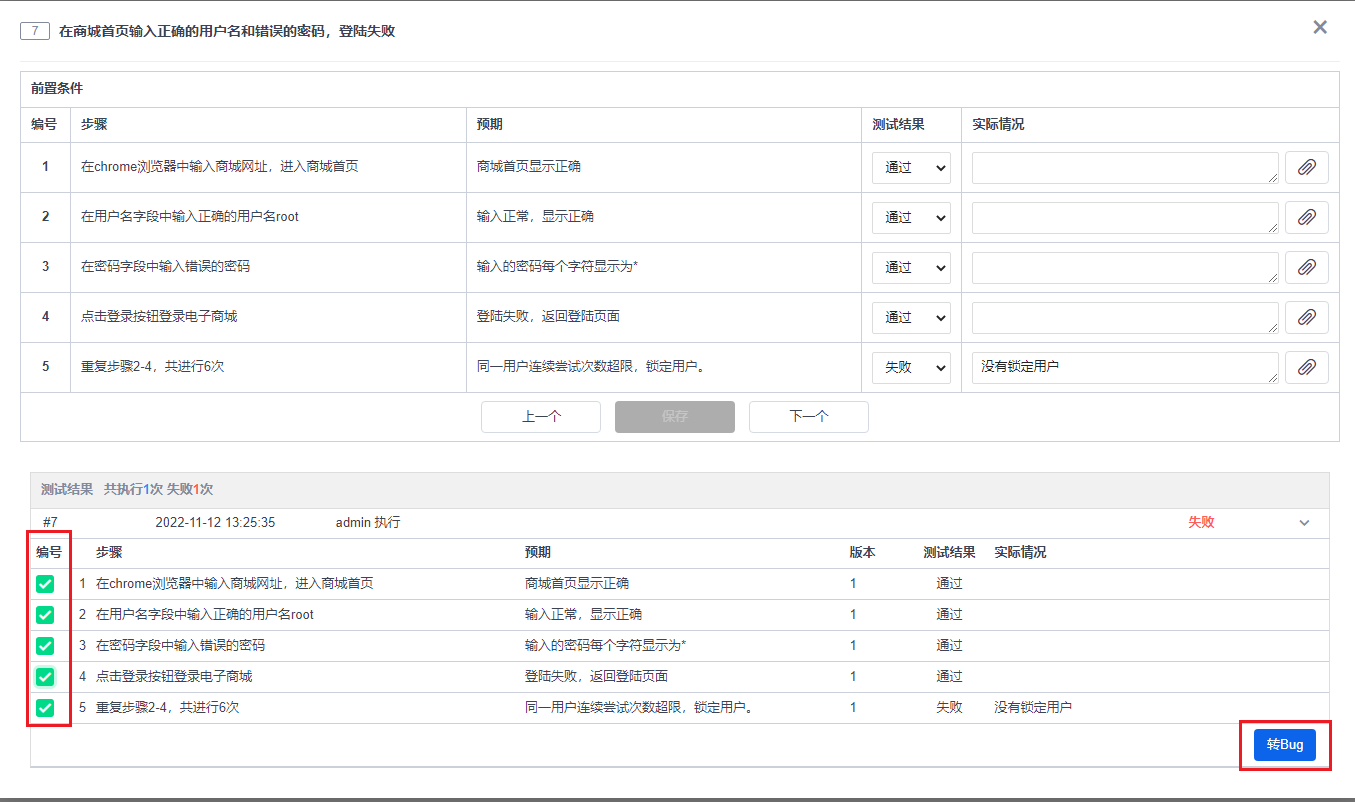Open the result dropdown for step 1
The width and height of the screenshot is (1355, 802).
(911, 168)
